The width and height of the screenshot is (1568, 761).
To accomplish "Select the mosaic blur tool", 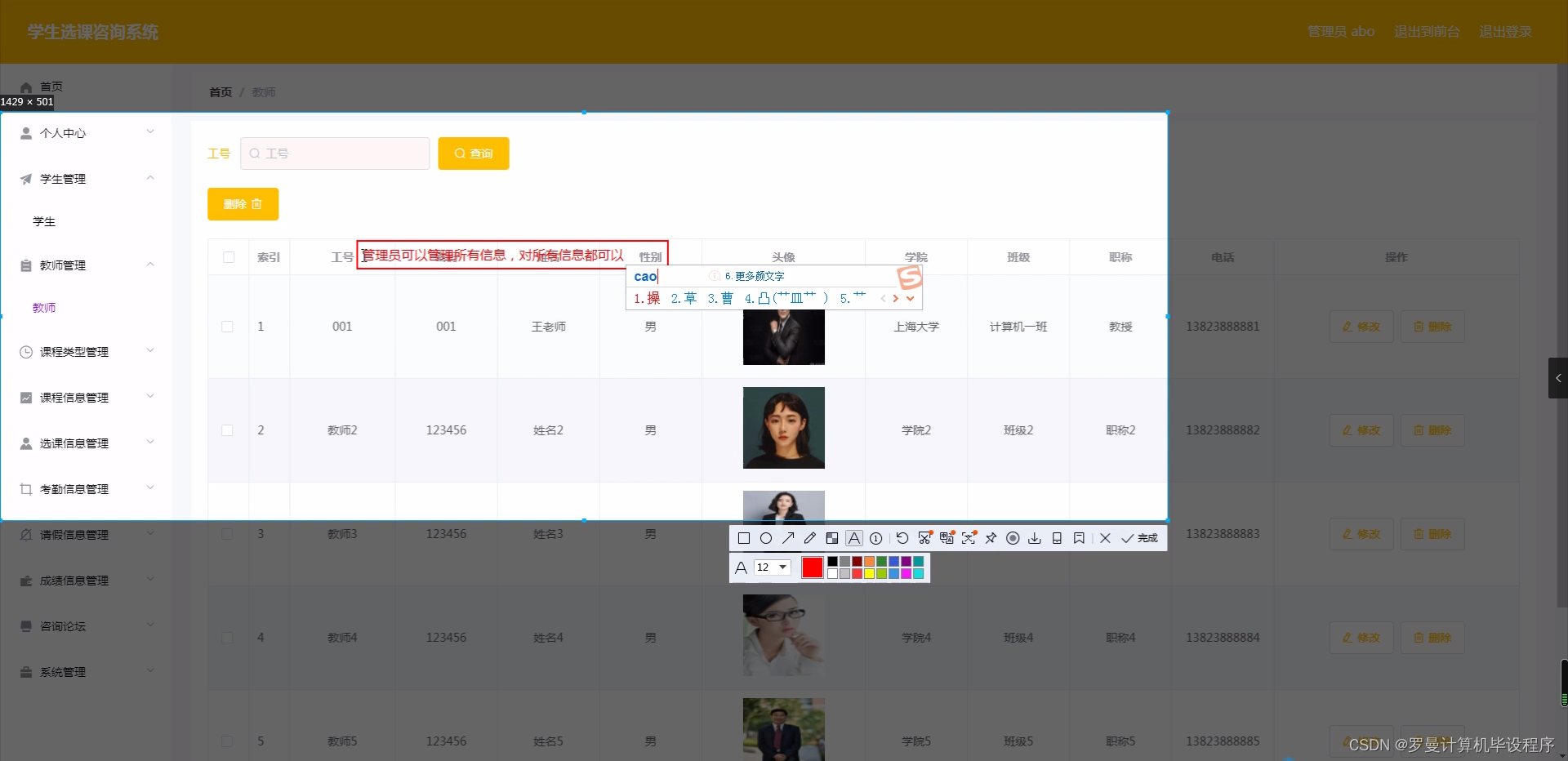I will [x=831, y=538].
